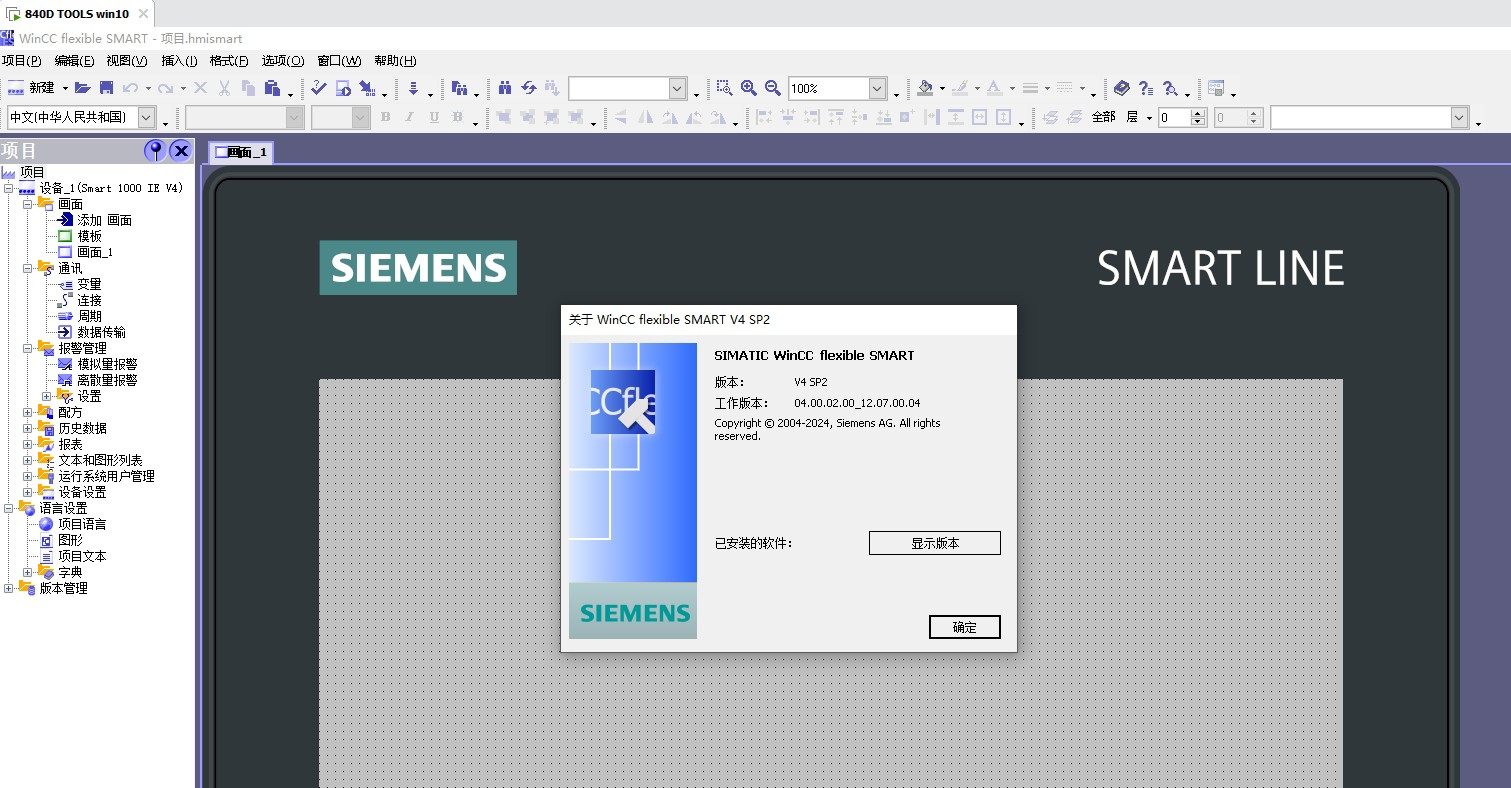Open the 层 layer dropdown arrow

coord(1149,117)
